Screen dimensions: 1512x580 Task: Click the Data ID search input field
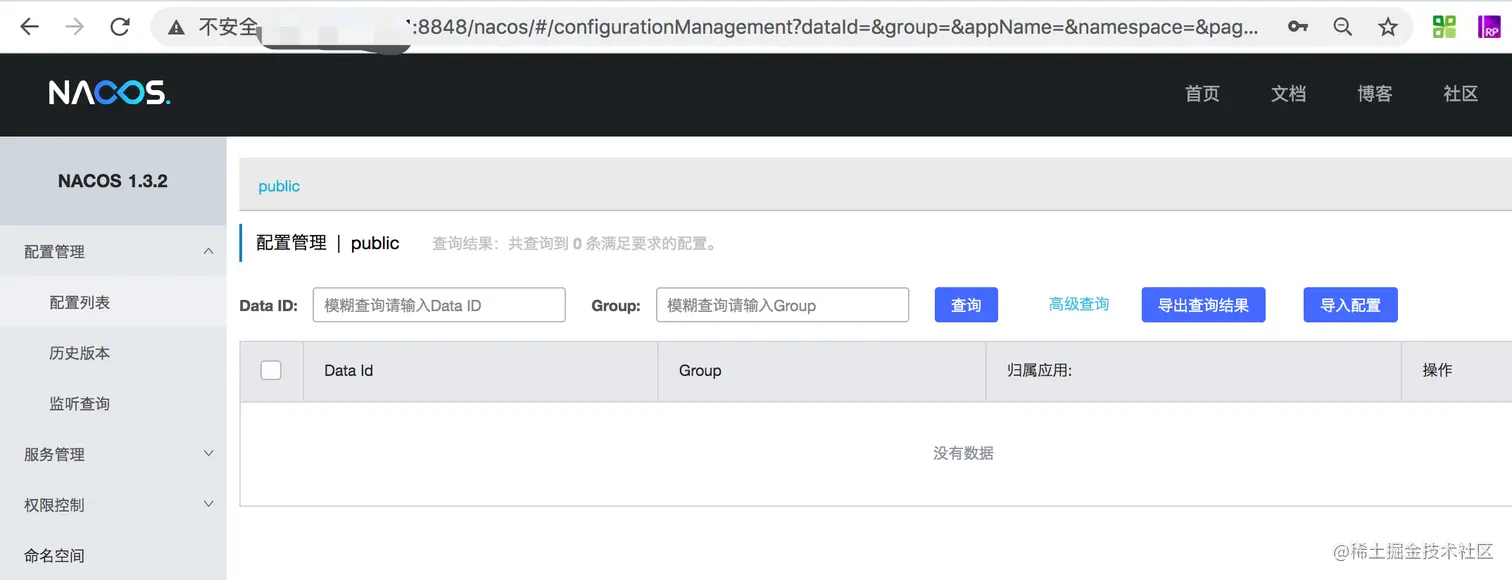pos(439,305)
